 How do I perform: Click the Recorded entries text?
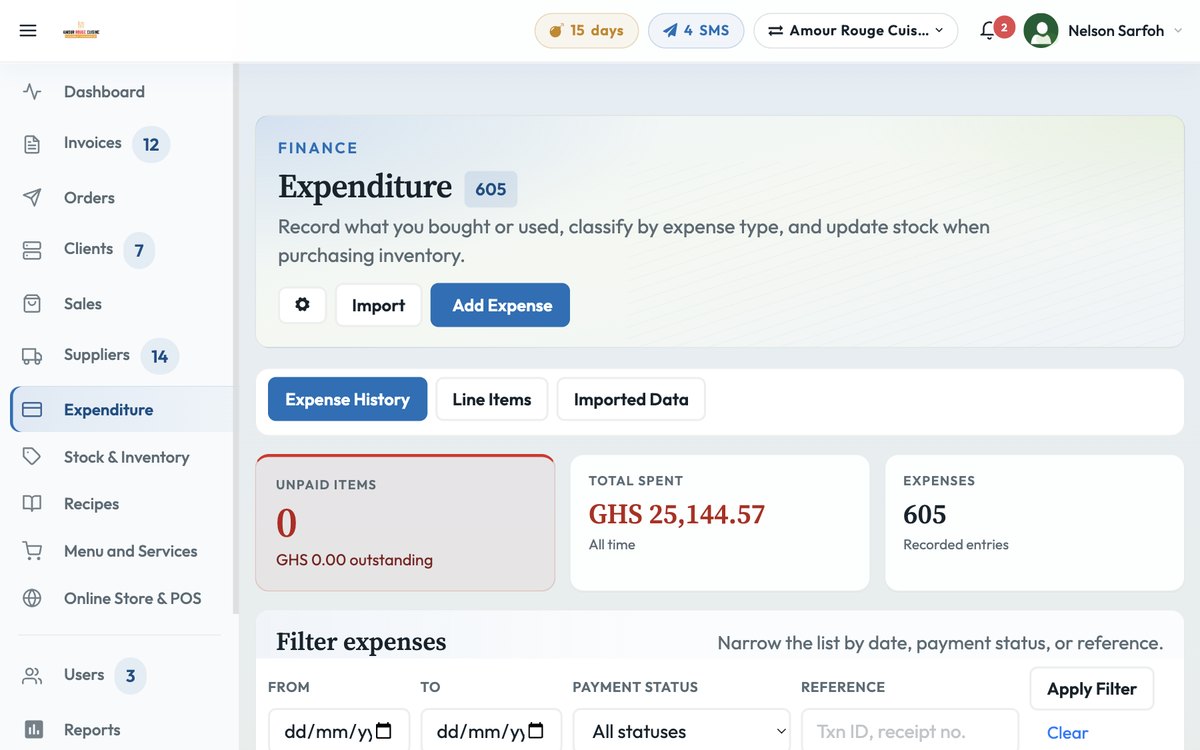click(x=956, y=545)
